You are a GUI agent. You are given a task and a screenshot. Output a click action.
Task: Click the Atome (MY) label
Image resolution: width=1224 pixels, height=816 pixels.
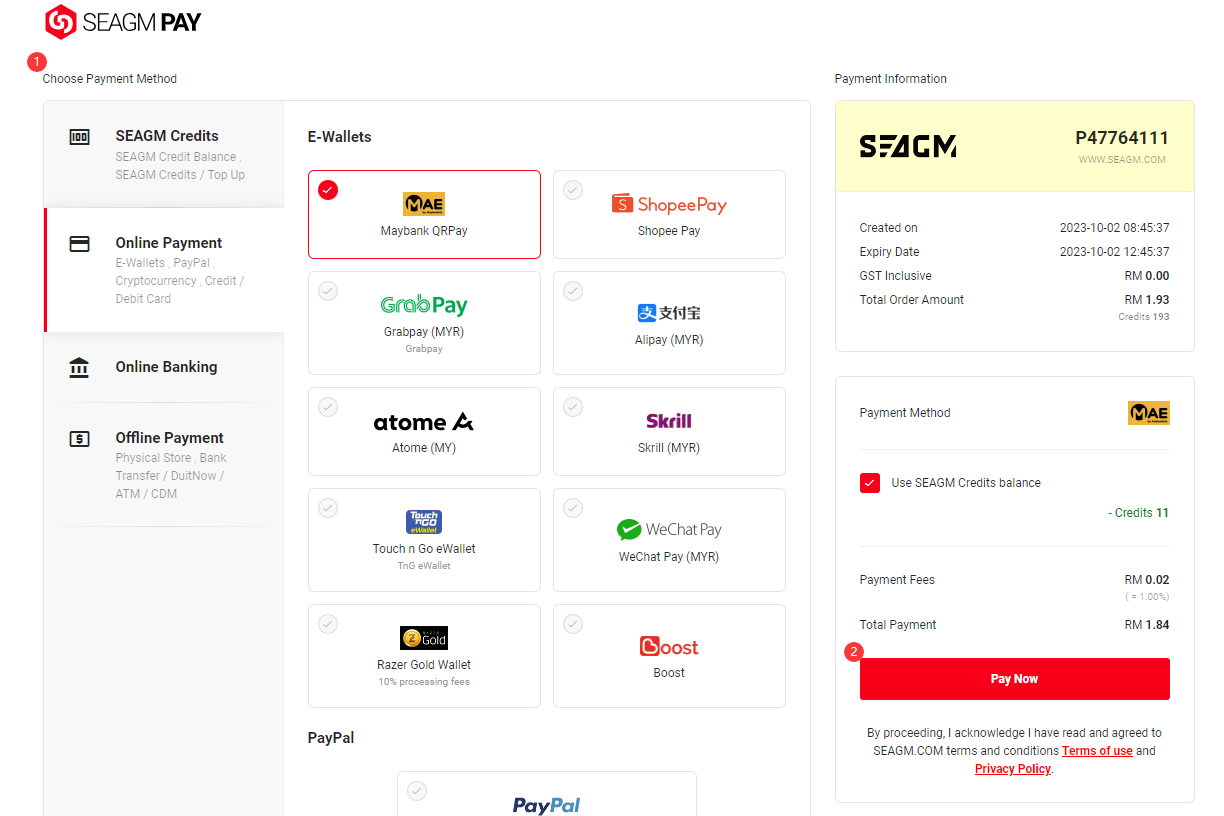pos(424,448)
